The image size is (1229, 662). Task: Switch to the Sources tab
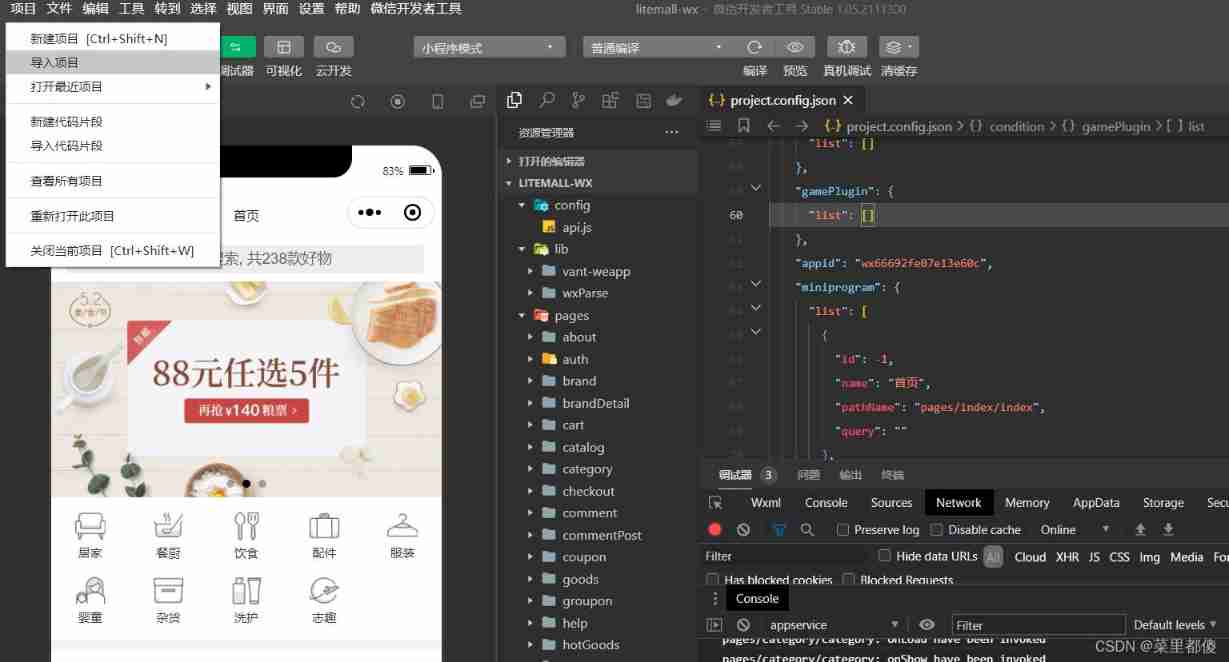click(891, 503)
